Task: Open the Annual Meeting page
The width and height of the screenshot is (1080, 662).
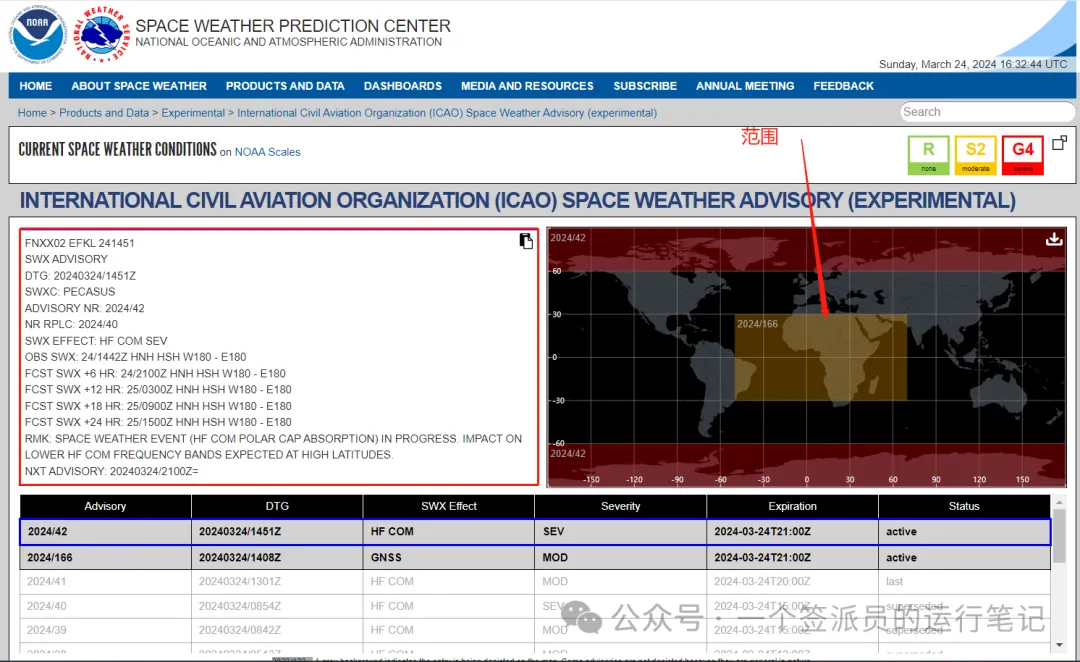Action: (x=745, y=86)
